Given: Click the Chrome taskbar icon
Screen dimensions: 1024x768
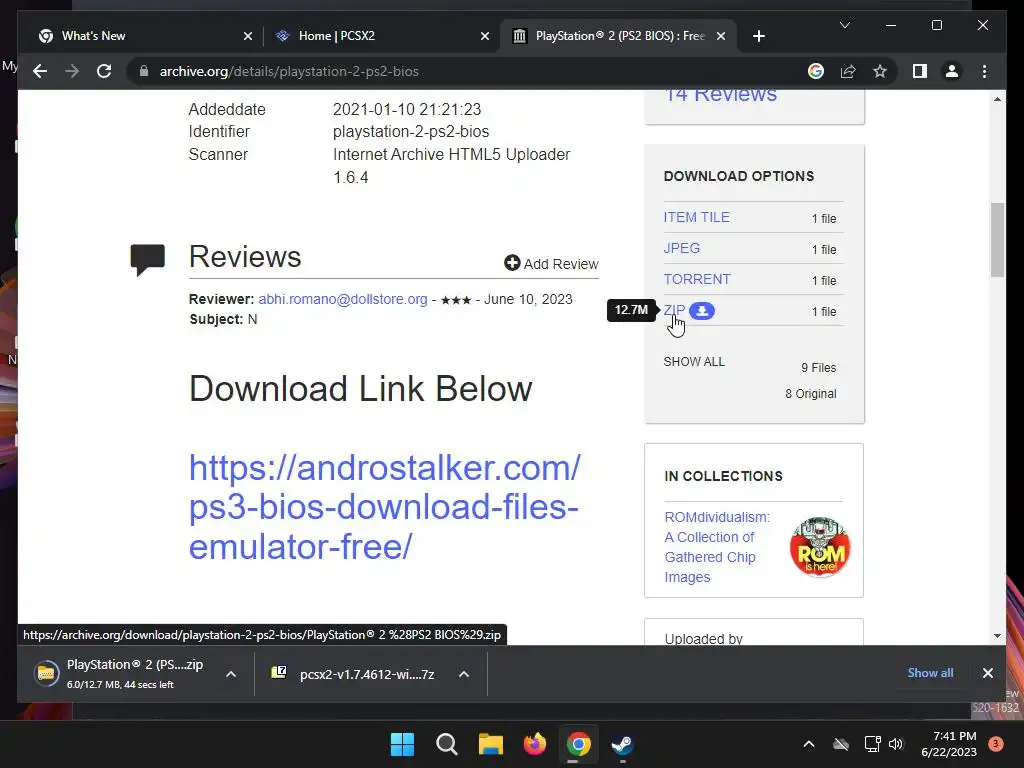Looking at the screenshot, I should pos(579,744).
